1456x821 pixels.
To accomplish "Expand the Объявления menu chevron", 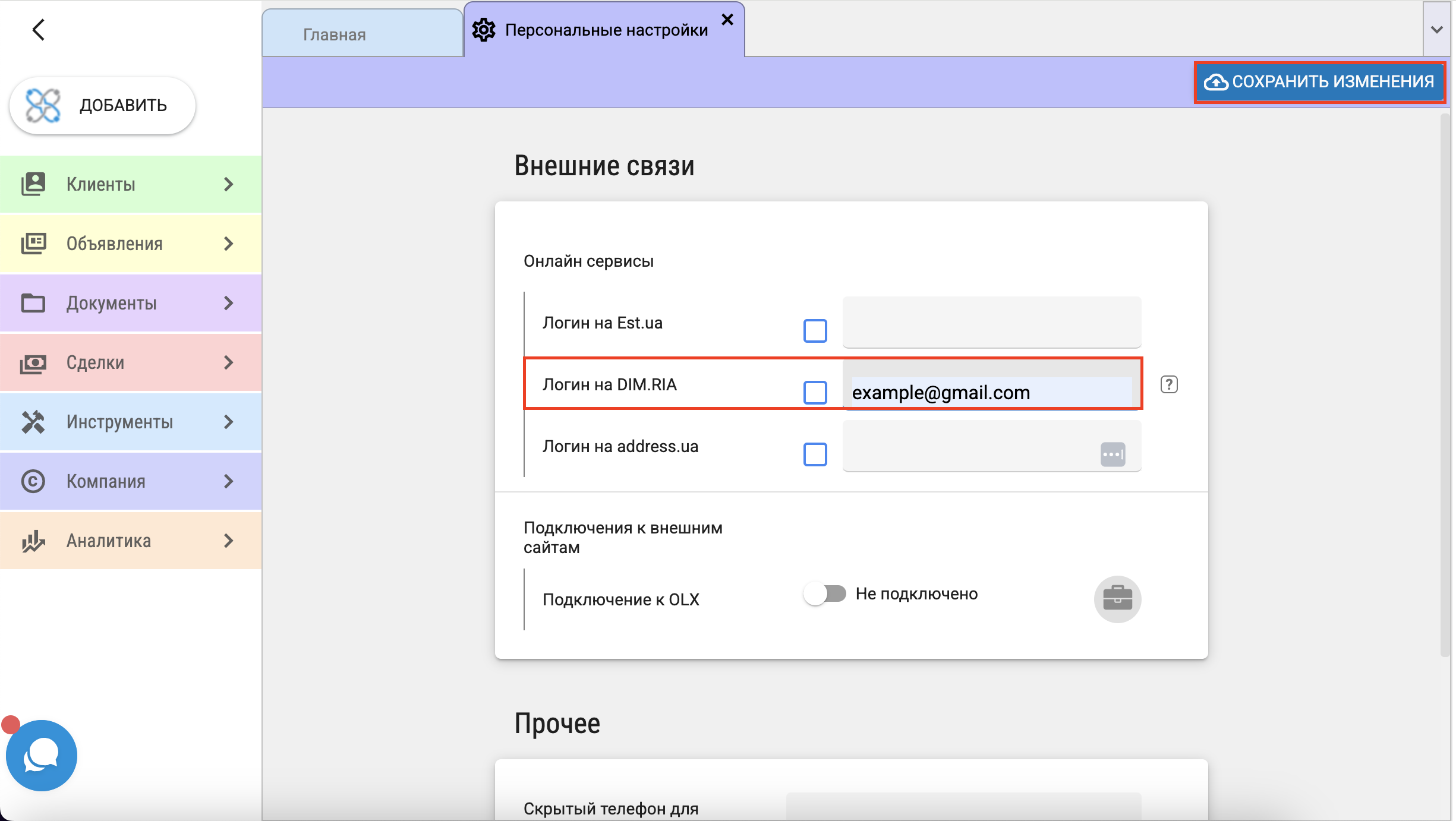I will click(x=229, y=244).
